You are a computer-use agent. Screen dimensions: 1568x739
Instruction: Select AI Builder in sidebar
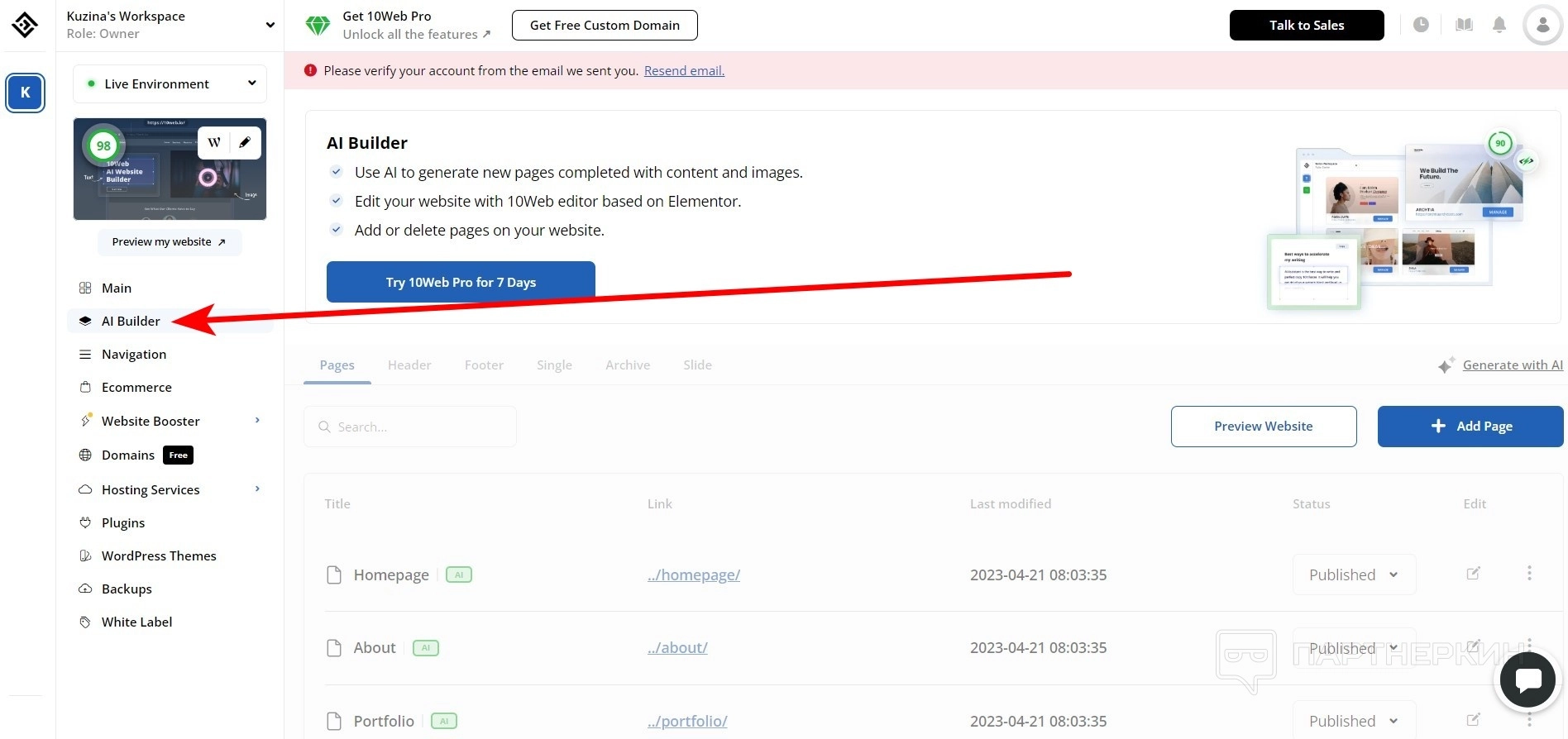(170, 321)
